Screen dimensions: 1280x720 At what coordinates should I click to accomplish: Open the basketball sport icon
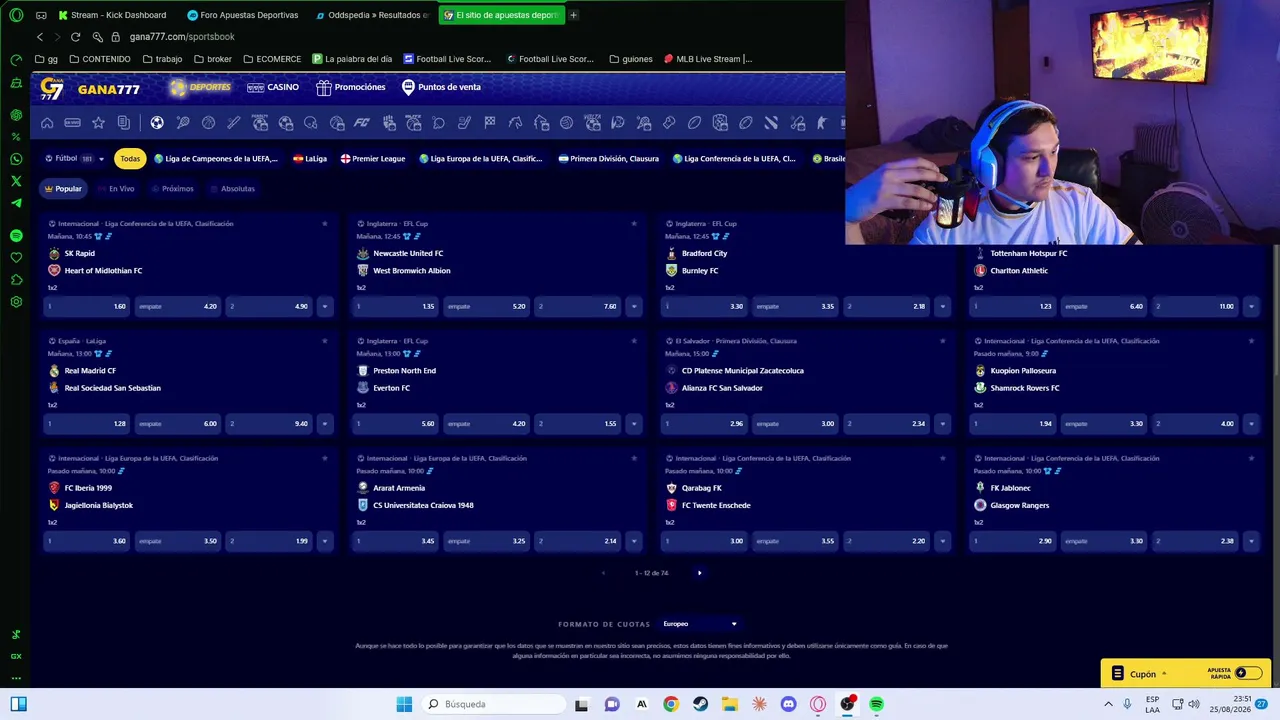click(x=208, y=123)
